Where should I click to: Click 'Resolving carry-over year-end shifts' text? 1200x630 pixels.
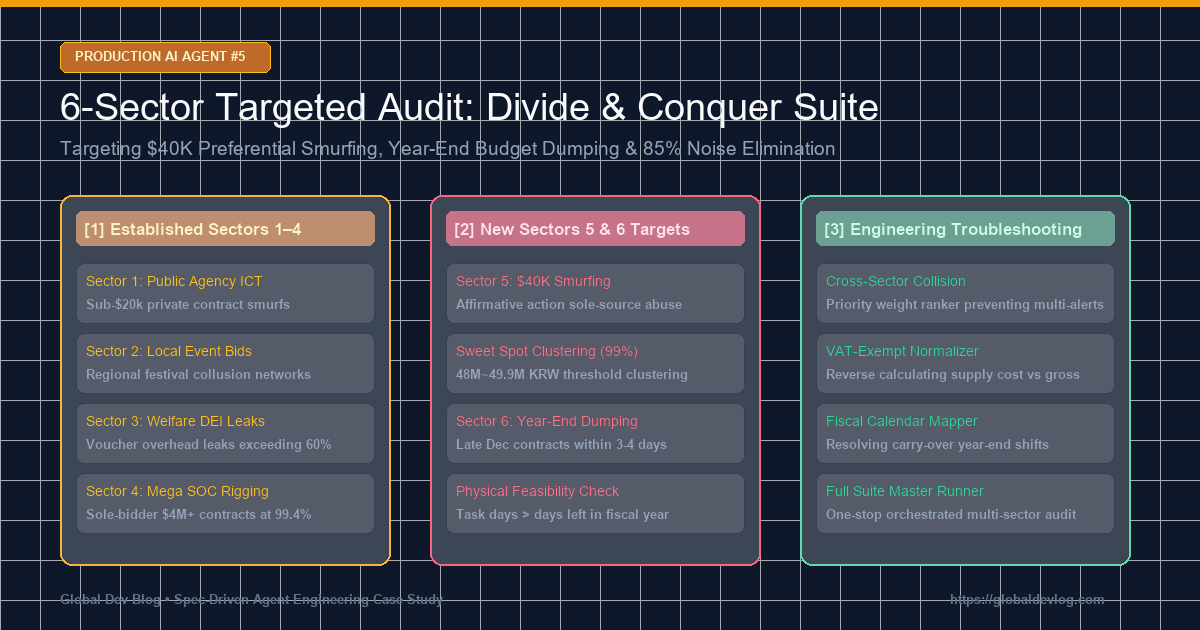(937, 444)
